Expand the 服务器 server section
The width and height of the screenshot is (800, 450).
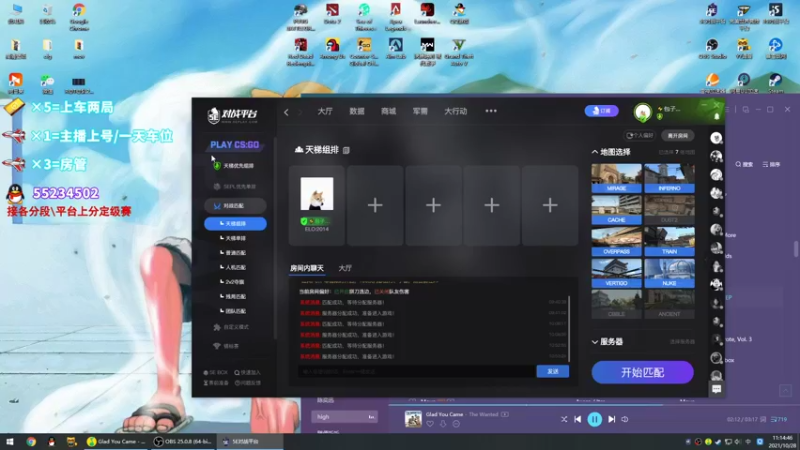(595, 342)
